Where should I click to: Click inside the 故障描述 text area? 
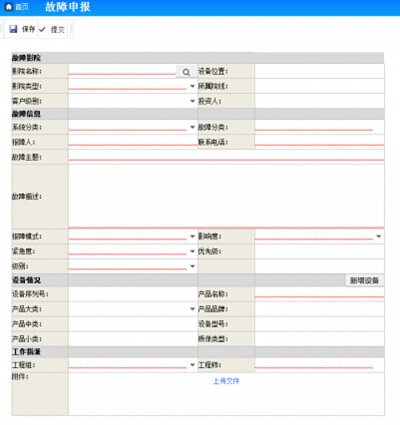(226, 196)
